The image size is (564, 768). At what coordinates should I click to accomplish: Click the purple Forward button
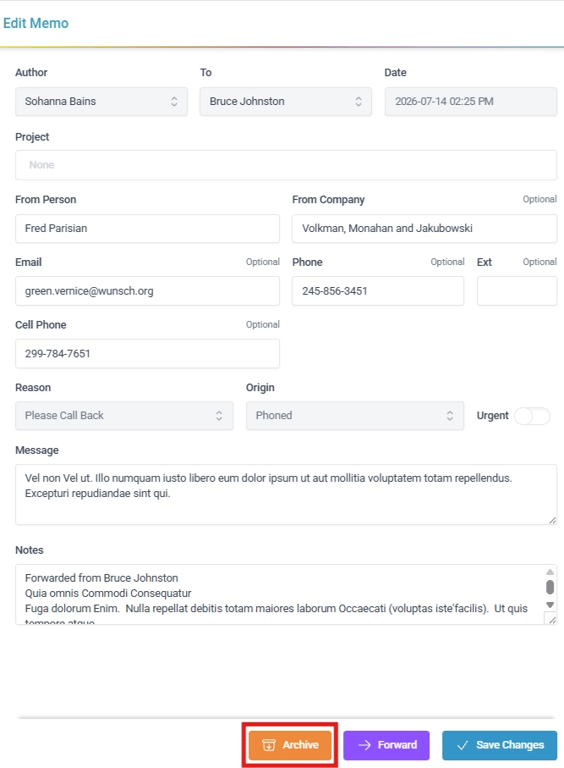pyautogui.click(x=386, y=745)
